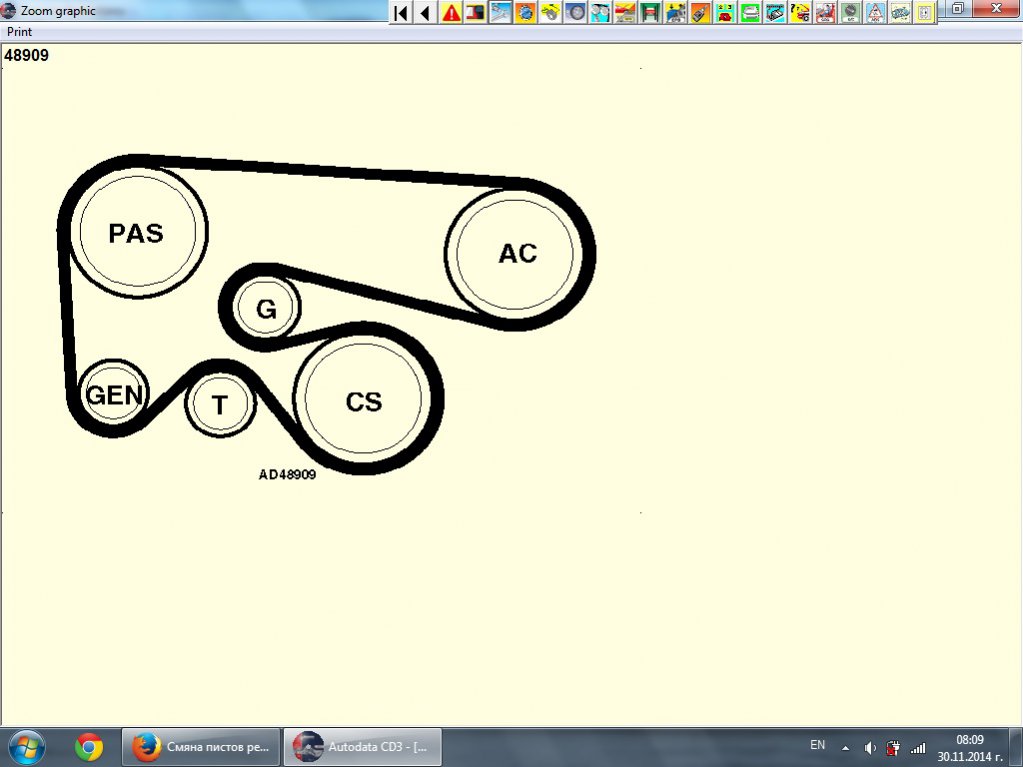This screenshot has width=1023, height=767.
Task: Open the question mark car icon
Action: pos(800,13)
